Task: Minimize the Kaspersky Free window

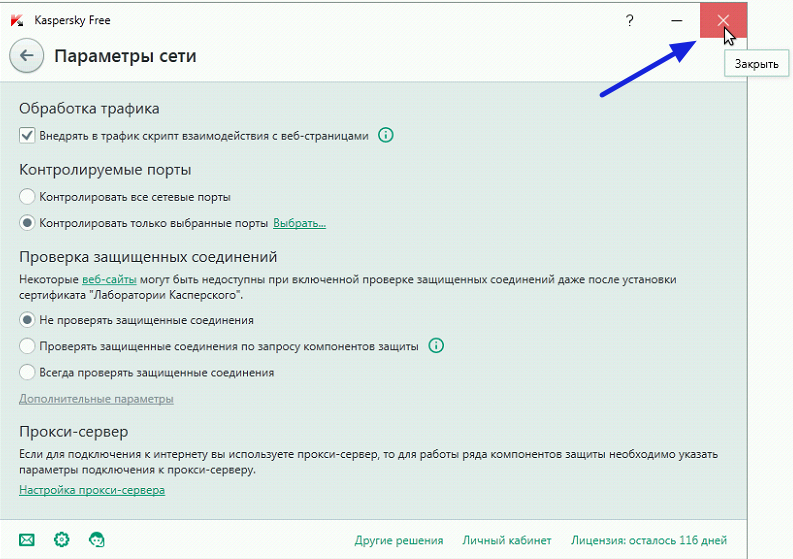Action: pos(677,21)
